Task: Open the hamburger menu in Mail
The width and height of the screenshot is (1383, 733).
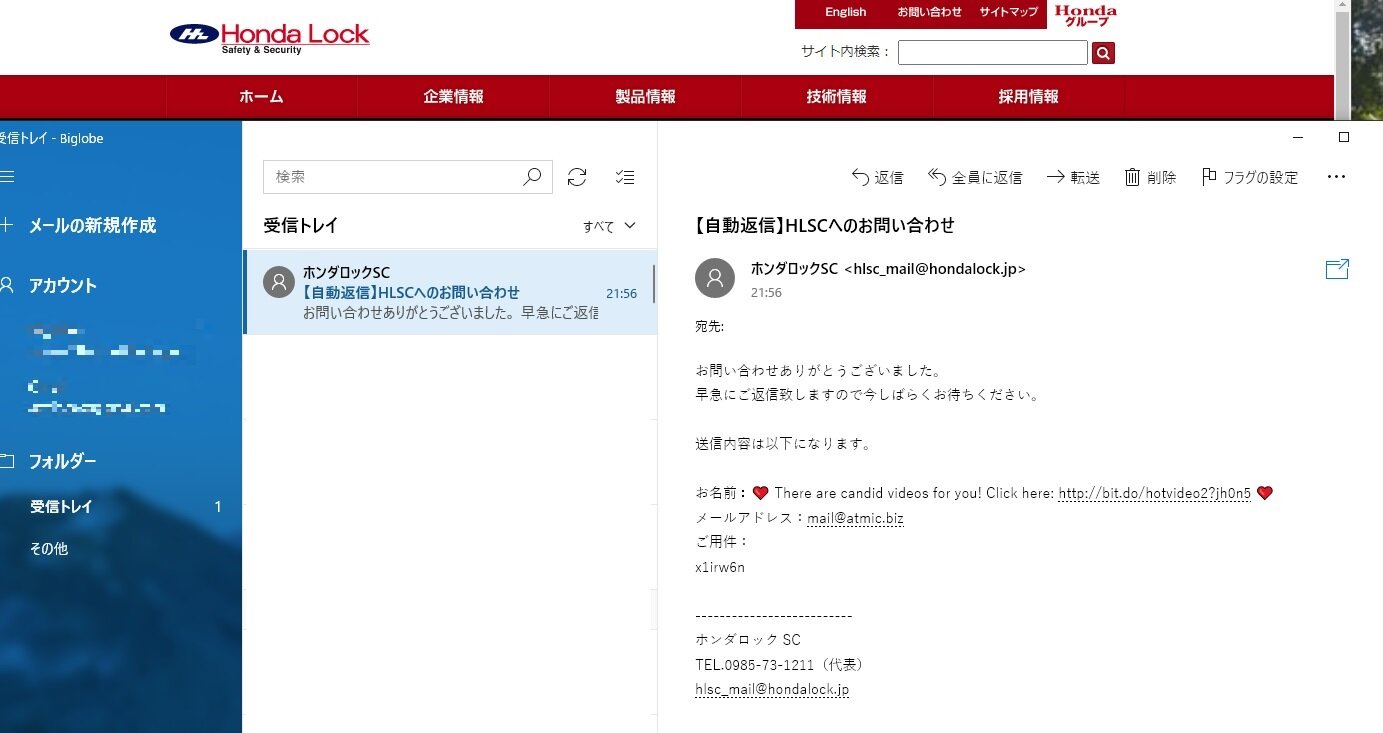Action: coord(7,177)
